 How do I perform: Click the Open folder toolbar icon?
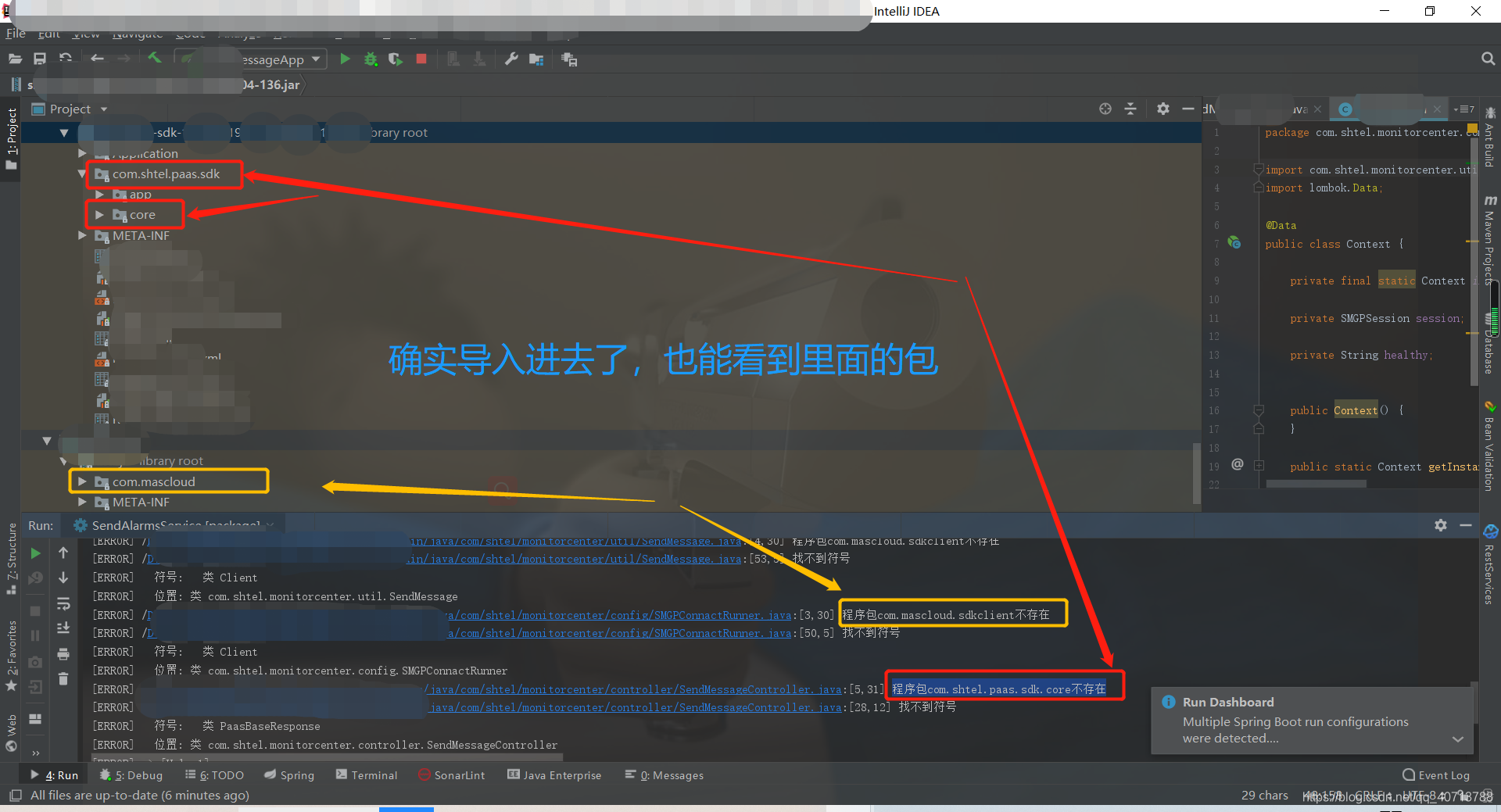(x=15, y=59)
